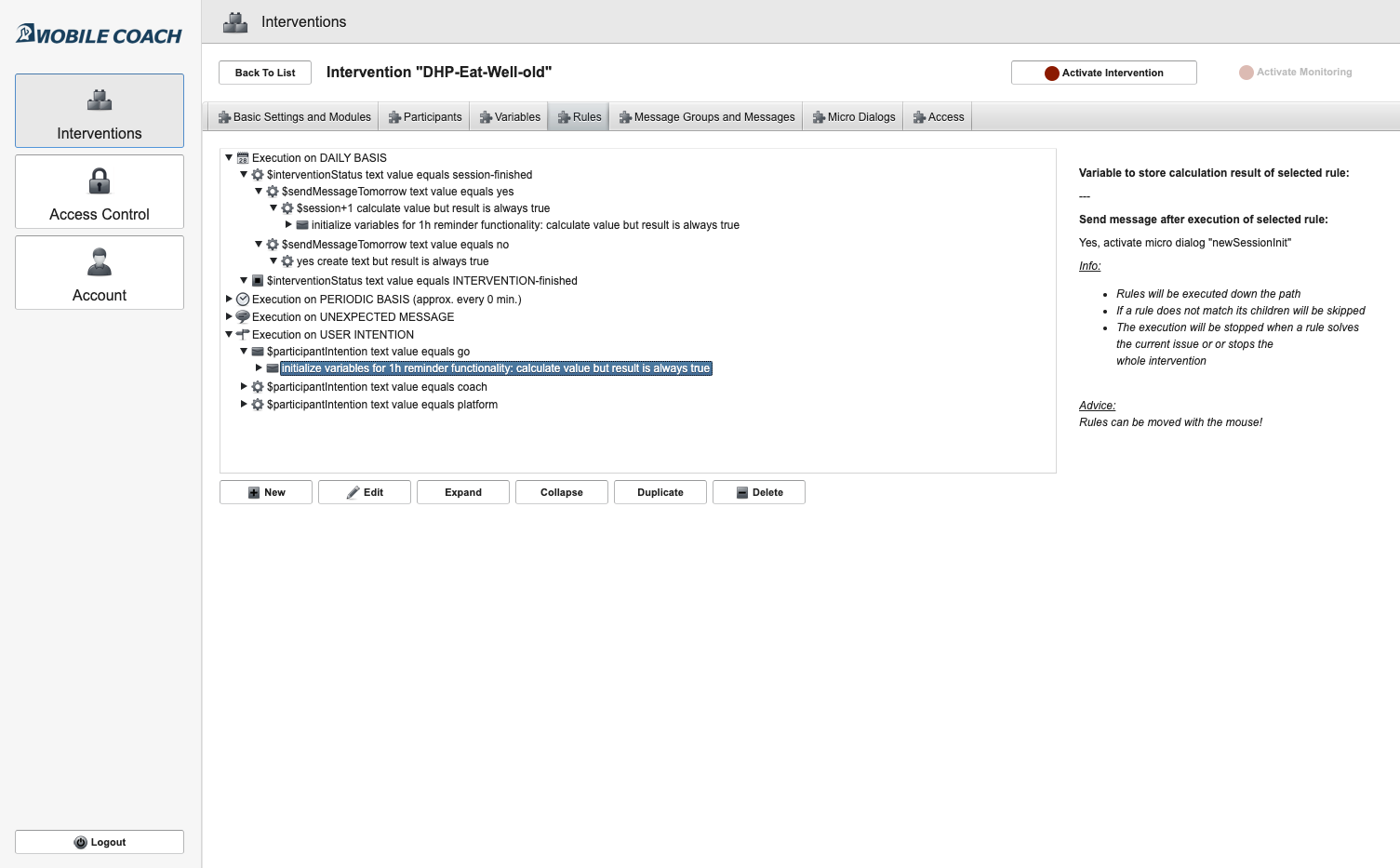Select the $interventionStatus equals INTERVENTION-finished rule
Viewport: 1400px width, 868px height.
tap(421, 281)
